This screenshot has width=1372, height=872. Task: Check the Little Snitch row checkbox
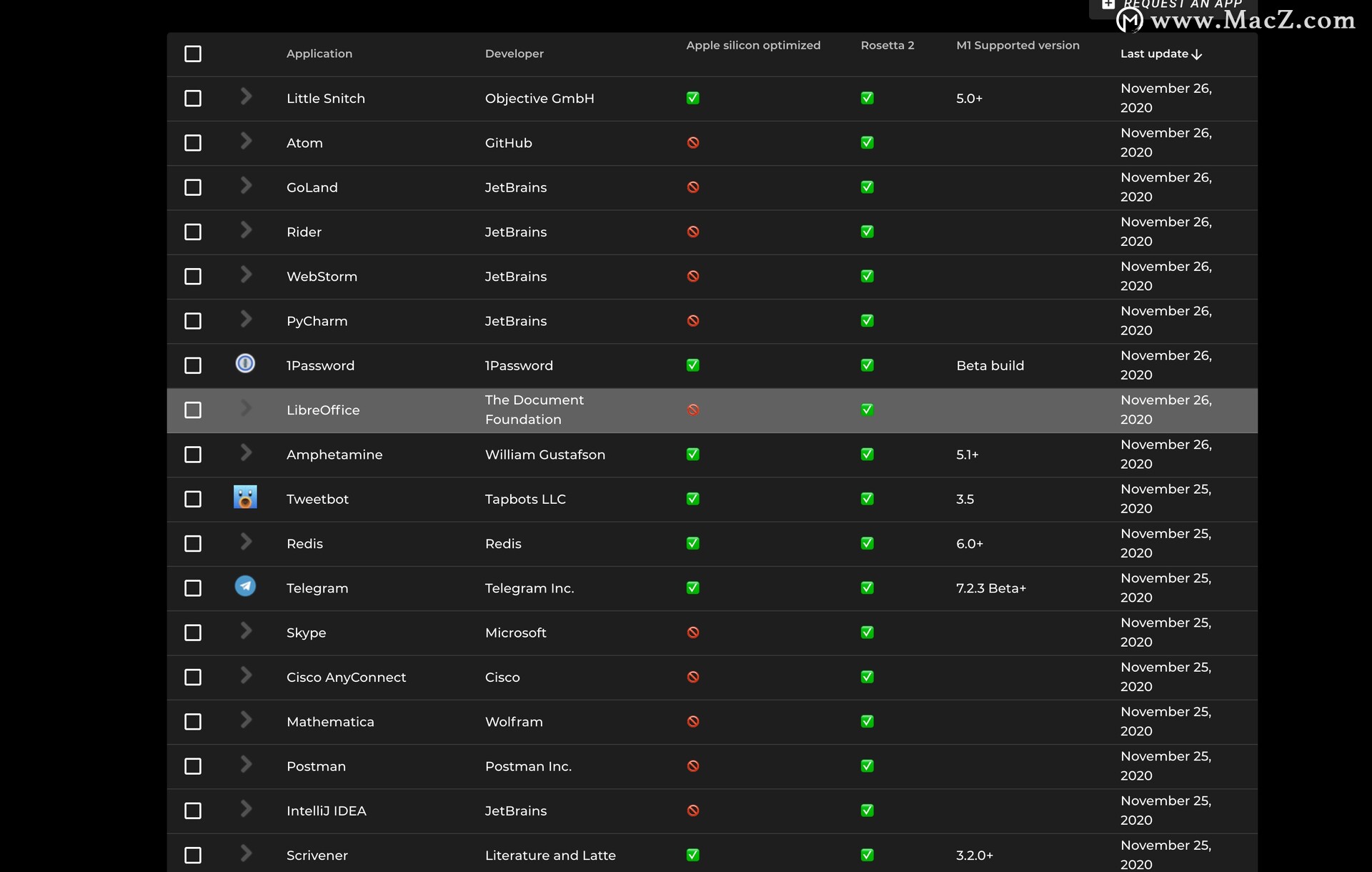[x=193, y=99]
